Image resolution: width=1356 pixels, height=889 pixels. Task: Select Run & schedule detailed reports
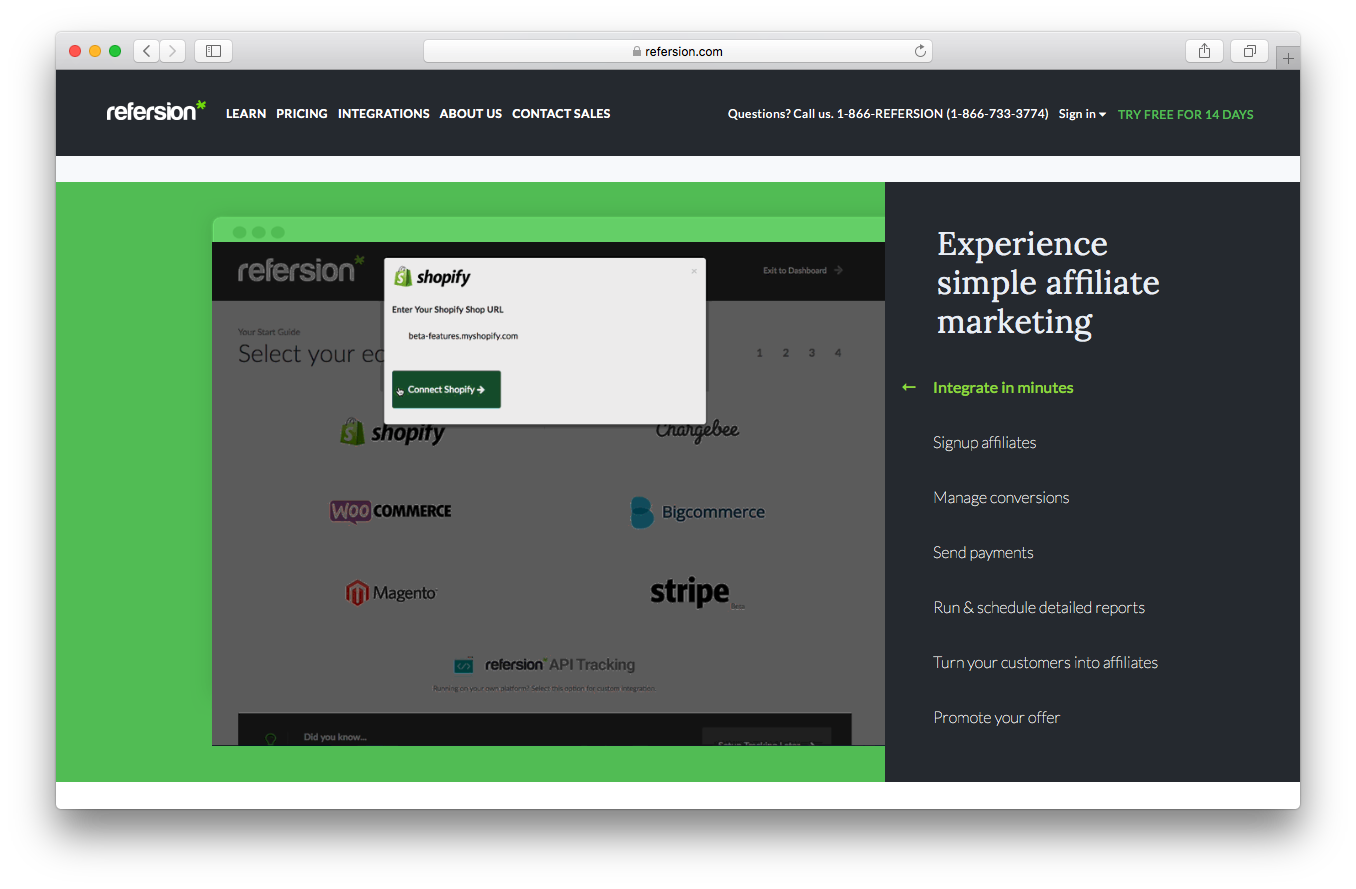point(1039,608)
